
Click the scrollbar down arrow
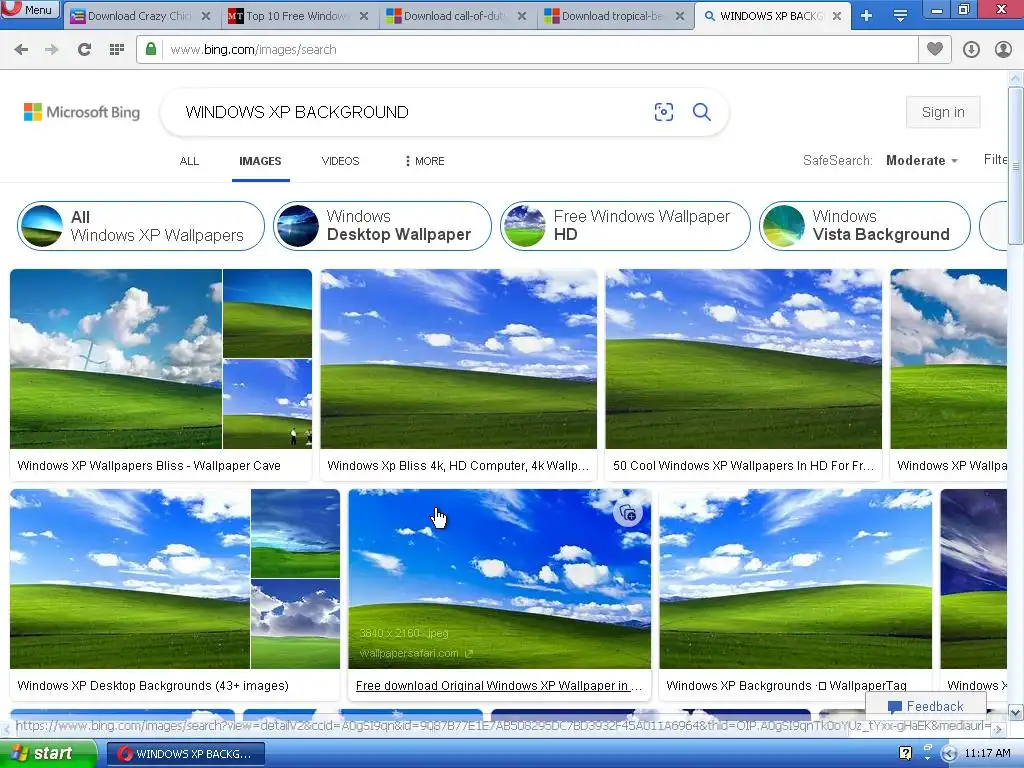[1016, 712]
